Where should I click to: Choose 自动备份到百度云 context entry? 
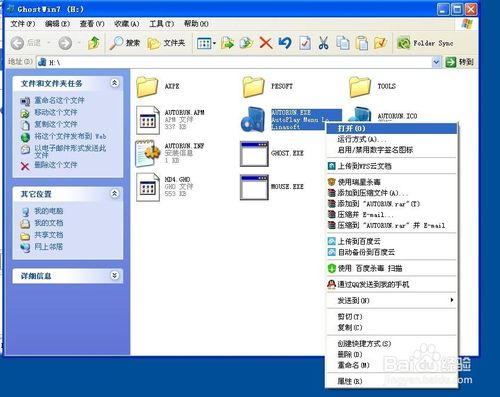(391, 252)
